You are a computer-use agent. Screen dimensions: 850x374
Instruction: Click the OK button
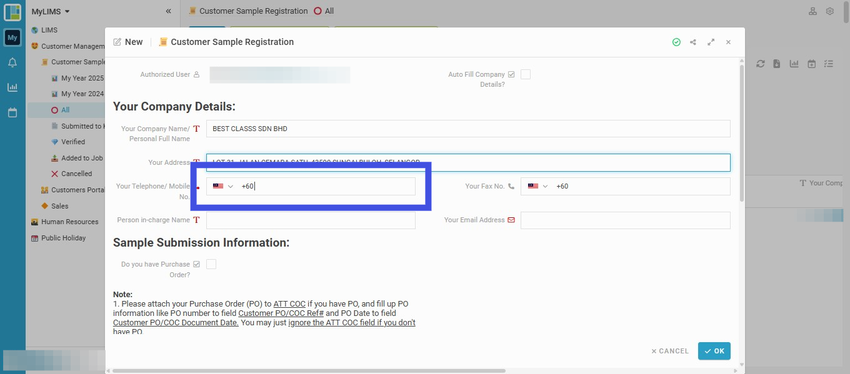(x=714, y=351)
